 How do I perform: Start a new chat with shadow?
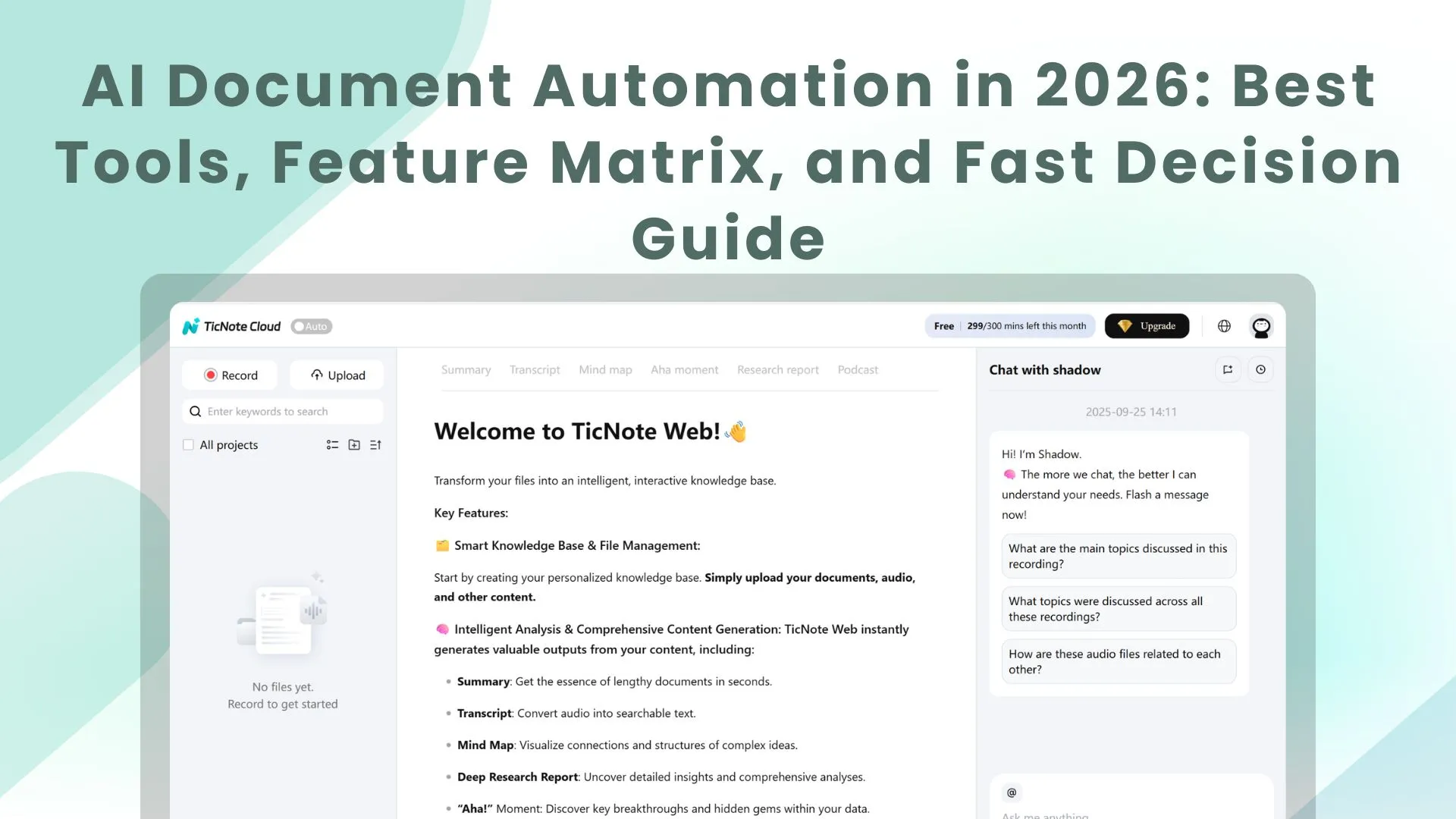pyautogui.click(x=1228, y=369)
